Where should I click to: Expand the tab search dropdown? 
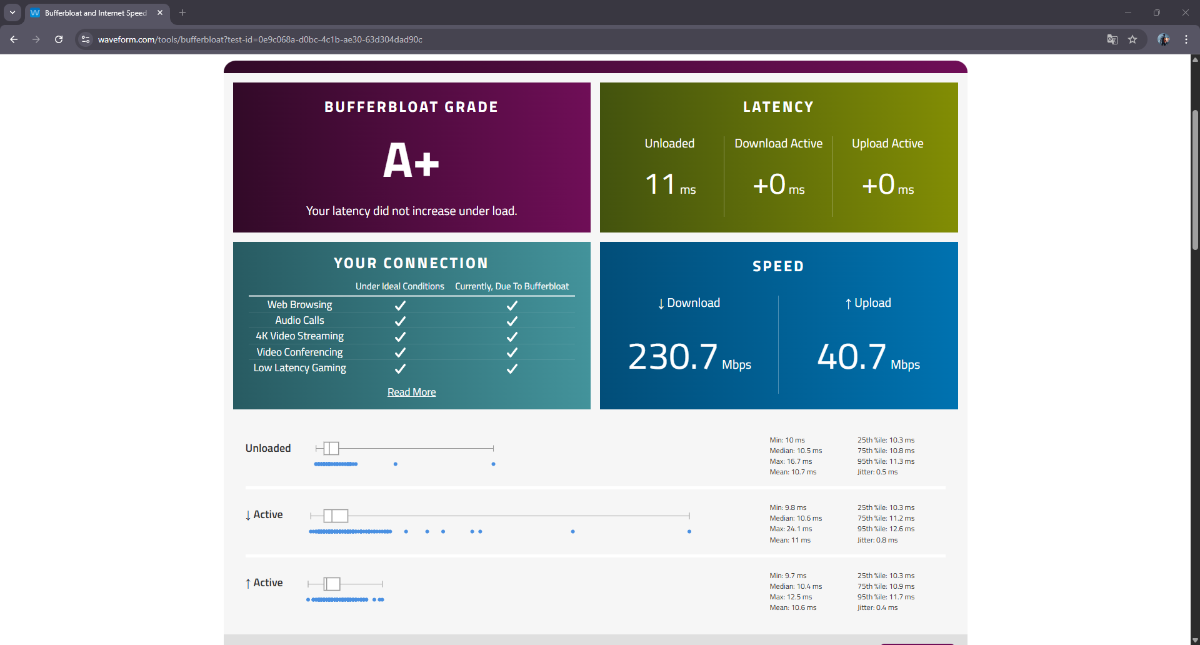(x=12, y=12)
